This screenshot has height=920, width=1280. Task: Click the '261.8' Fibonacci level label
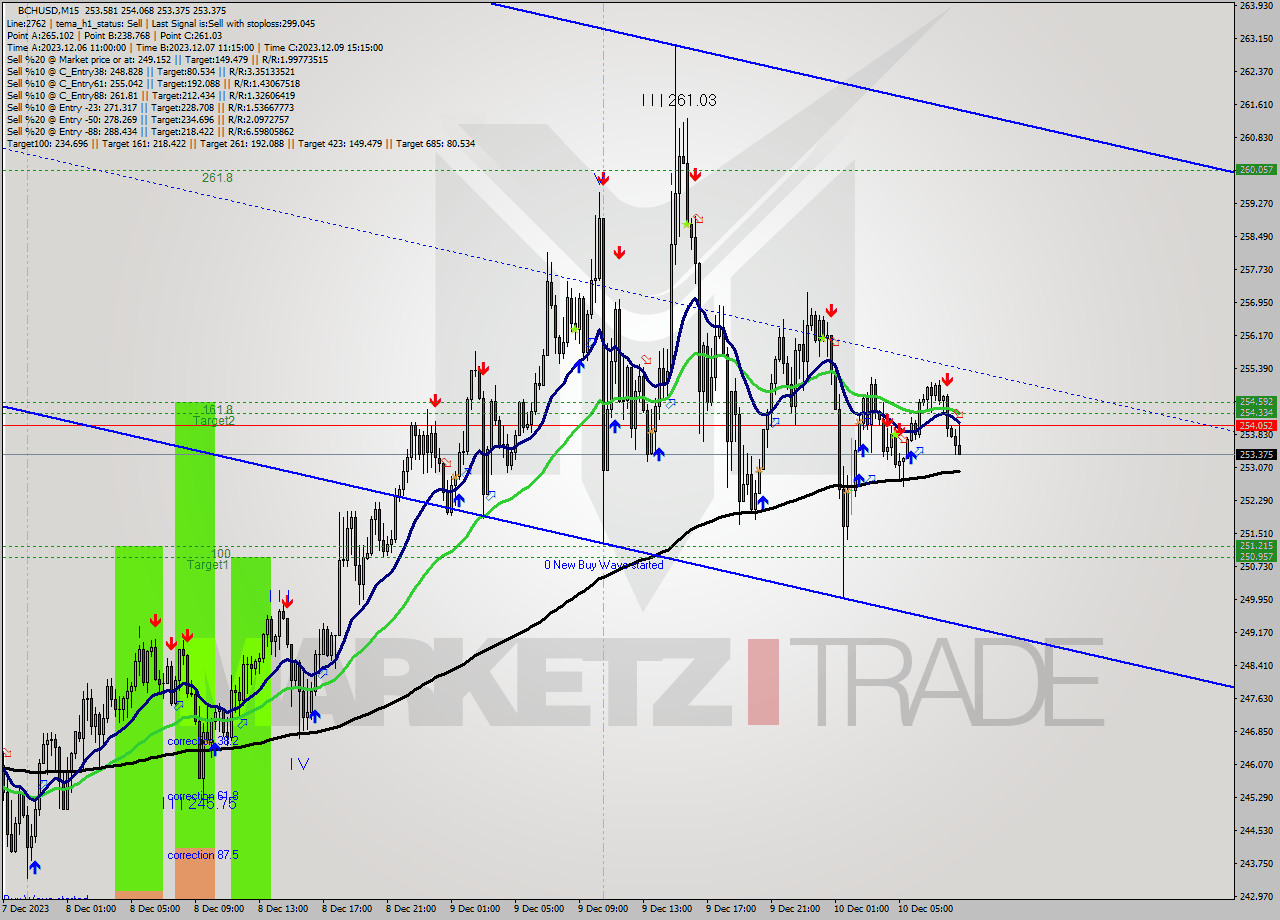[217, 178]
